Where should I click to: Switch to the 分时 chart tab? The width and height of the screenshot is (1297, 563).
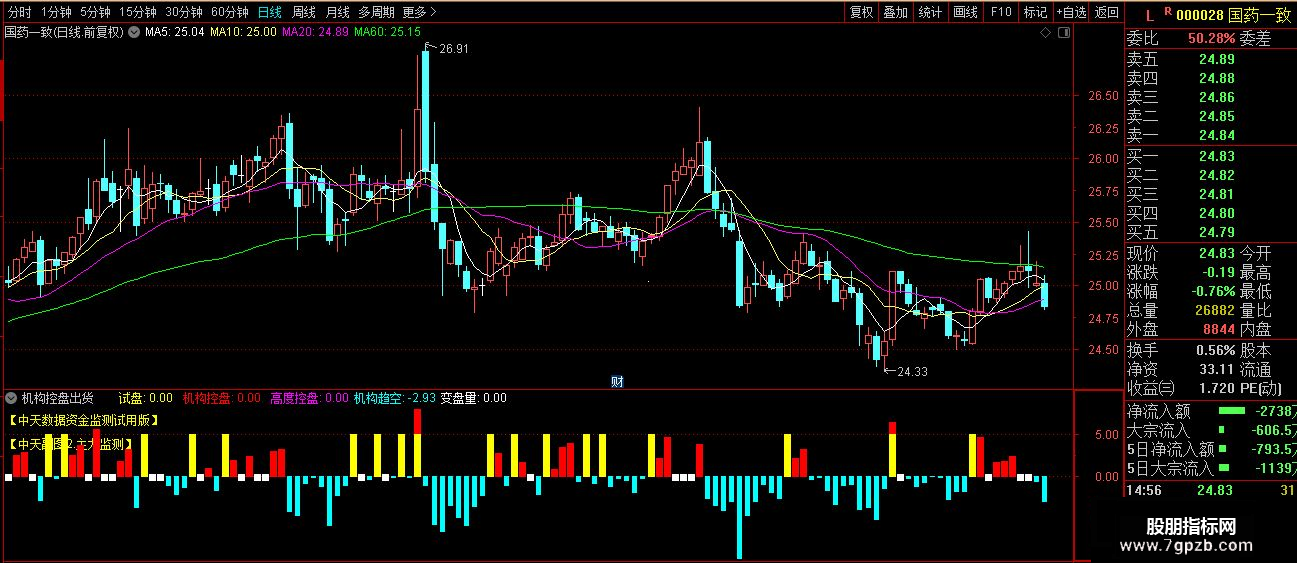coord(20,12)
